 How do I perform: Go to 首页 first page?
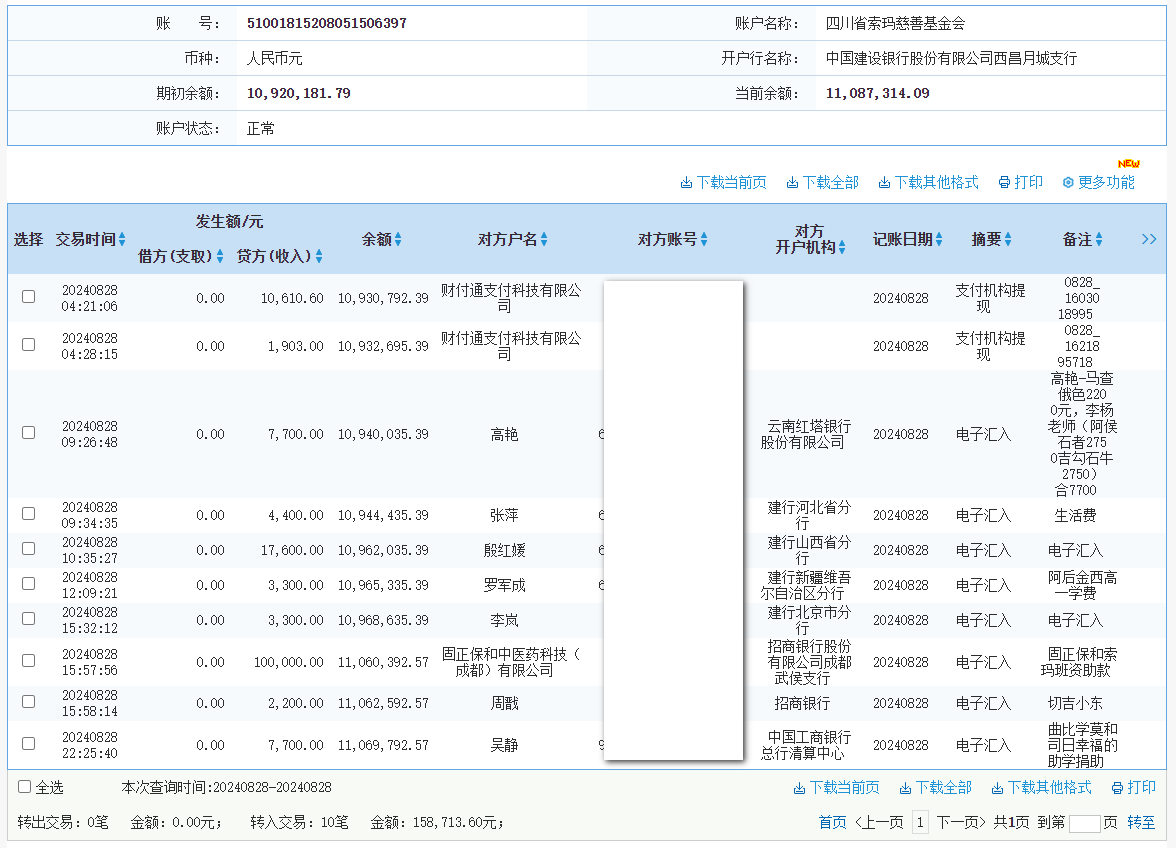click(x=832, y=823)
